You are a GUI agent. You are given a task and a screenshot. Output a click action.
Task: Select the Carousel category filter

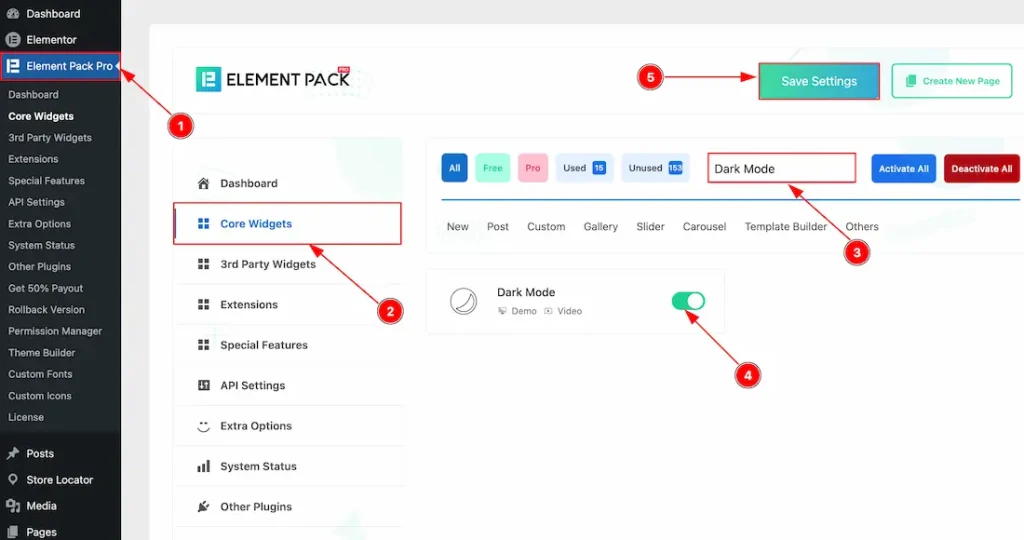(x=704, y=227)
